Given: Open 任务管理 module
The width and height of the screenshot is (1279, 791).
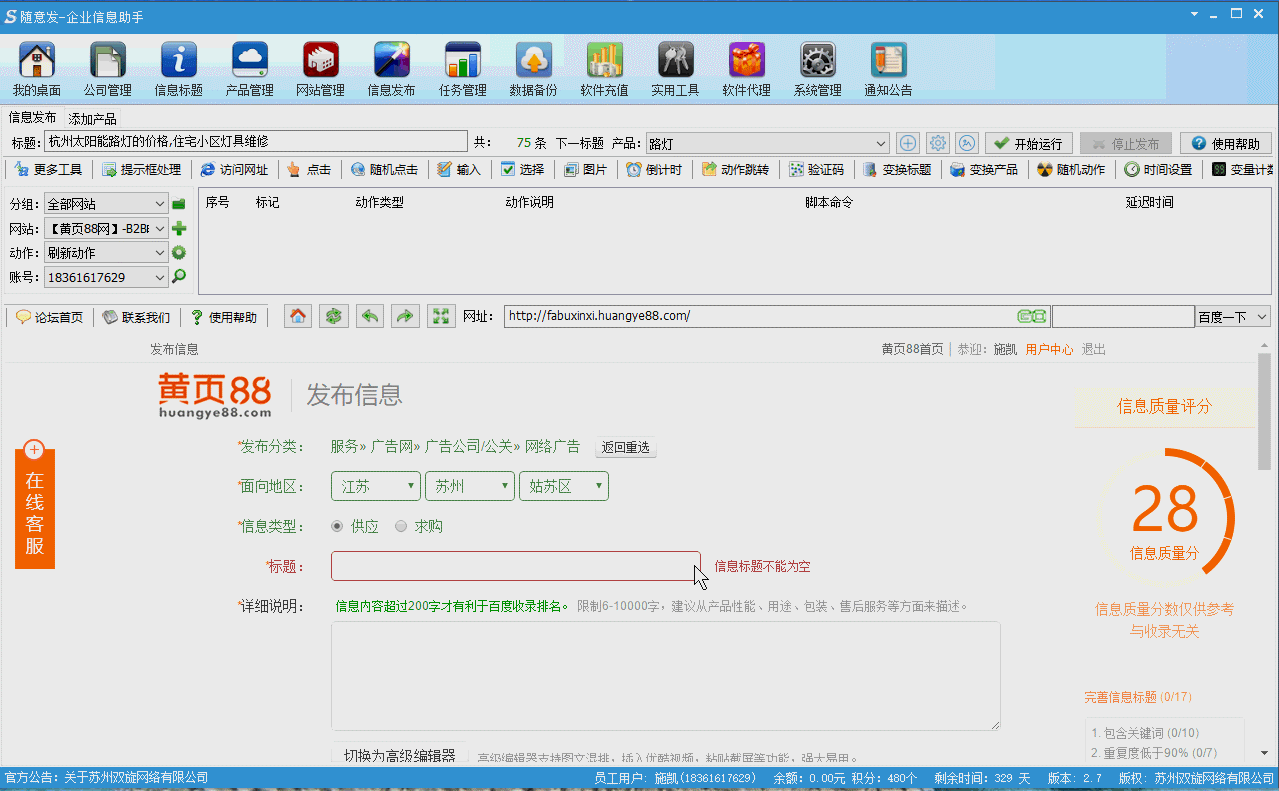Looking at the screenshot, I should point(463,69).
